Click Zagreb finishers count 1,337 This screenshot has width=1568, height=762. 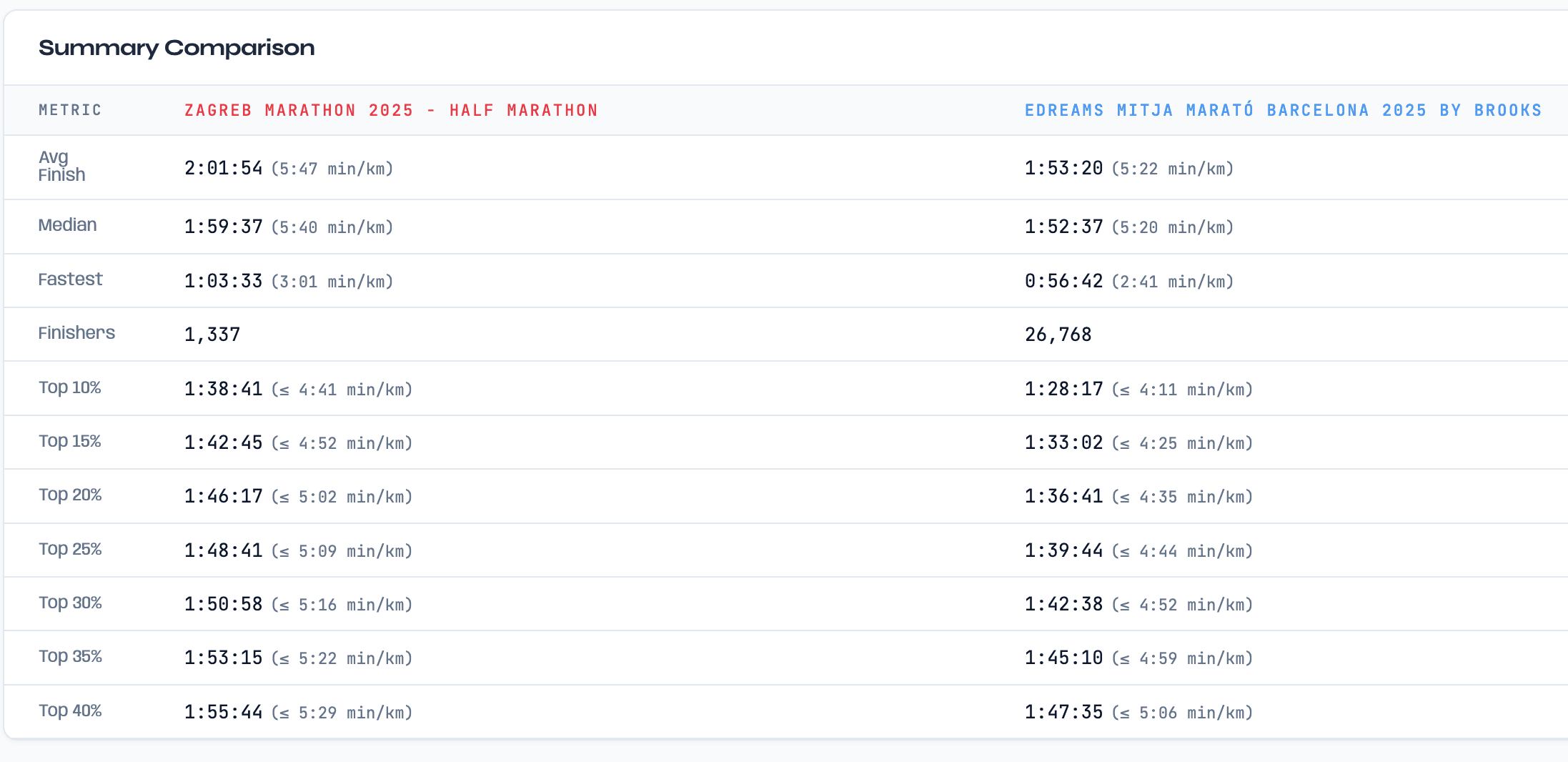tap(212, 335)
